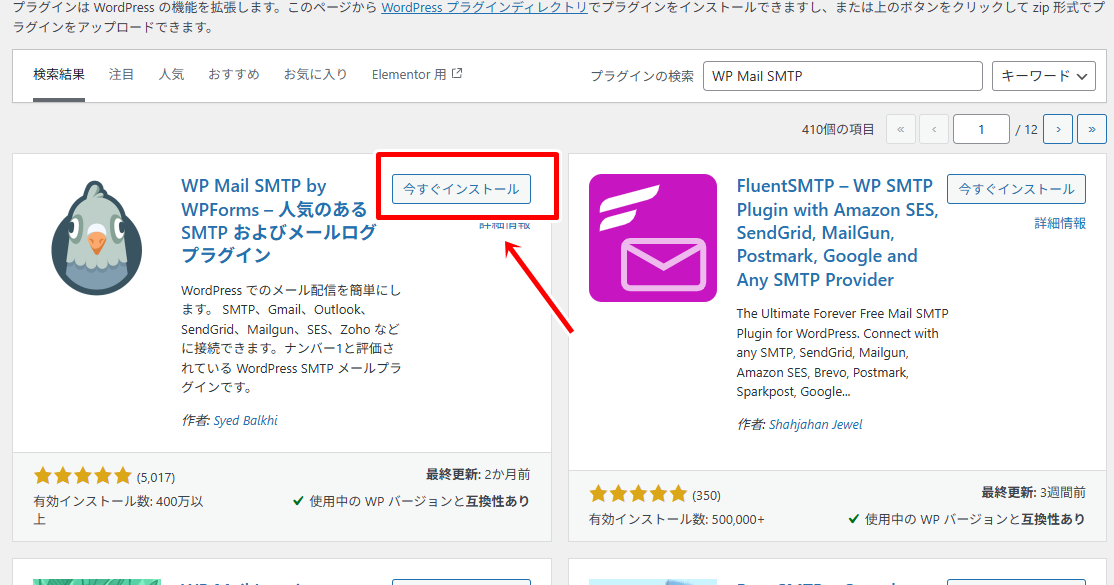Image resolution: width=1114 pixels, height=585 pixels.
Task: Click the FluentSMTP envelope plugin icon
Action: pos(651,238)
